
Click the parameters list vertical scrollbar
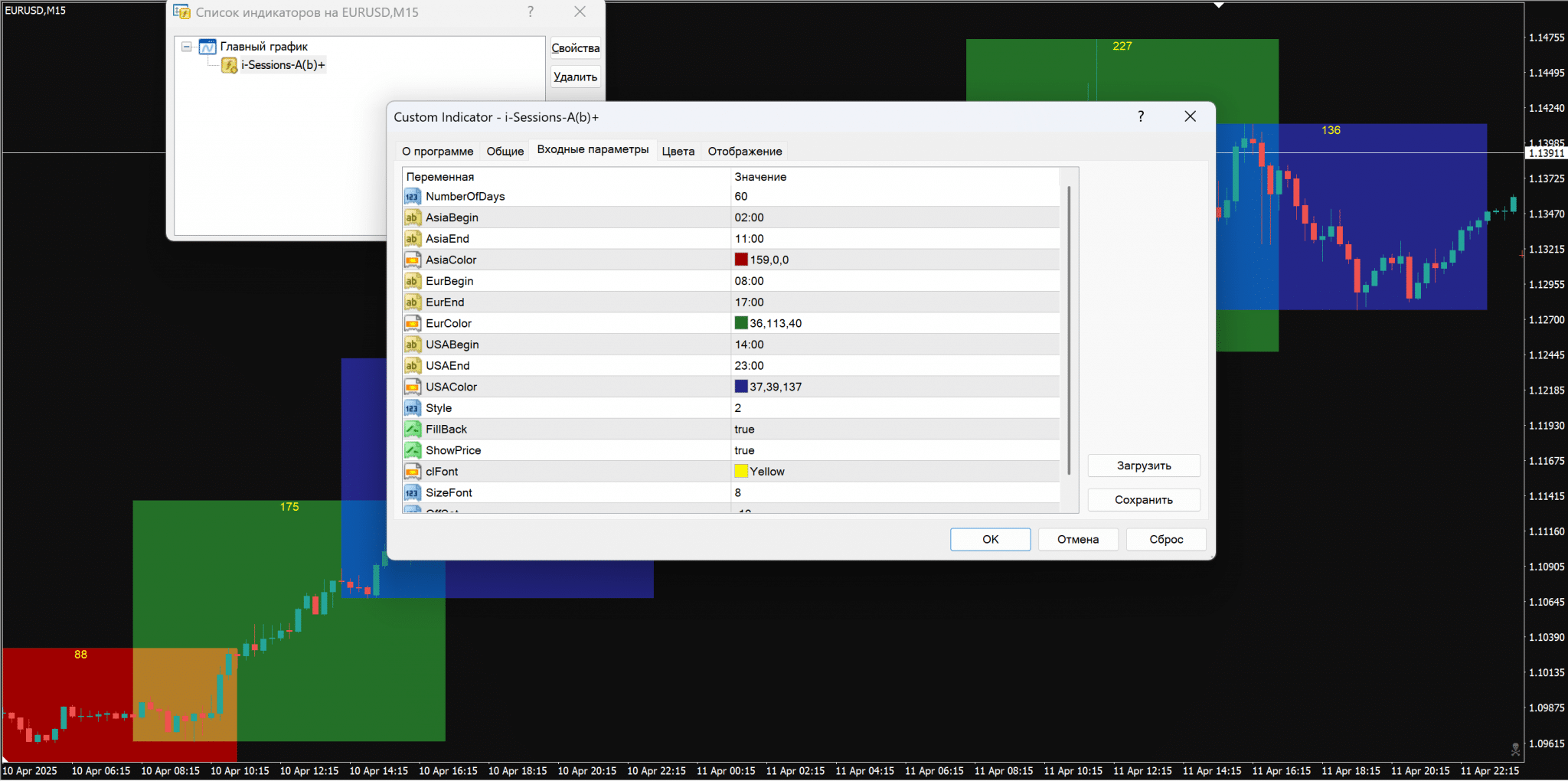(1068, 329)
